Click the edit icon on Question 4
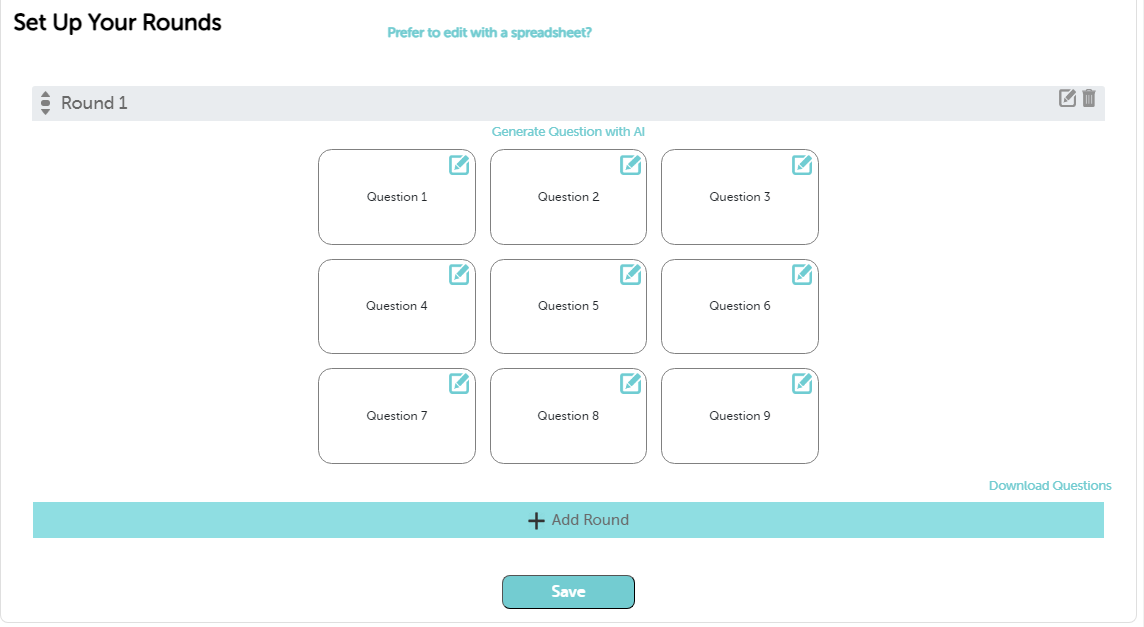This screenshot has width=1144, height=627. [459, 274]
